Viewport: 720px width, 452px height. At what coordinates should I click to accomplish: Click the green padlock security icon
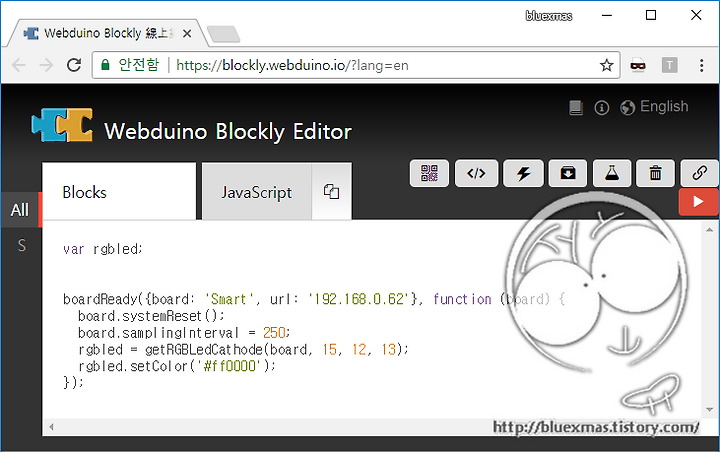coord(105,65)
